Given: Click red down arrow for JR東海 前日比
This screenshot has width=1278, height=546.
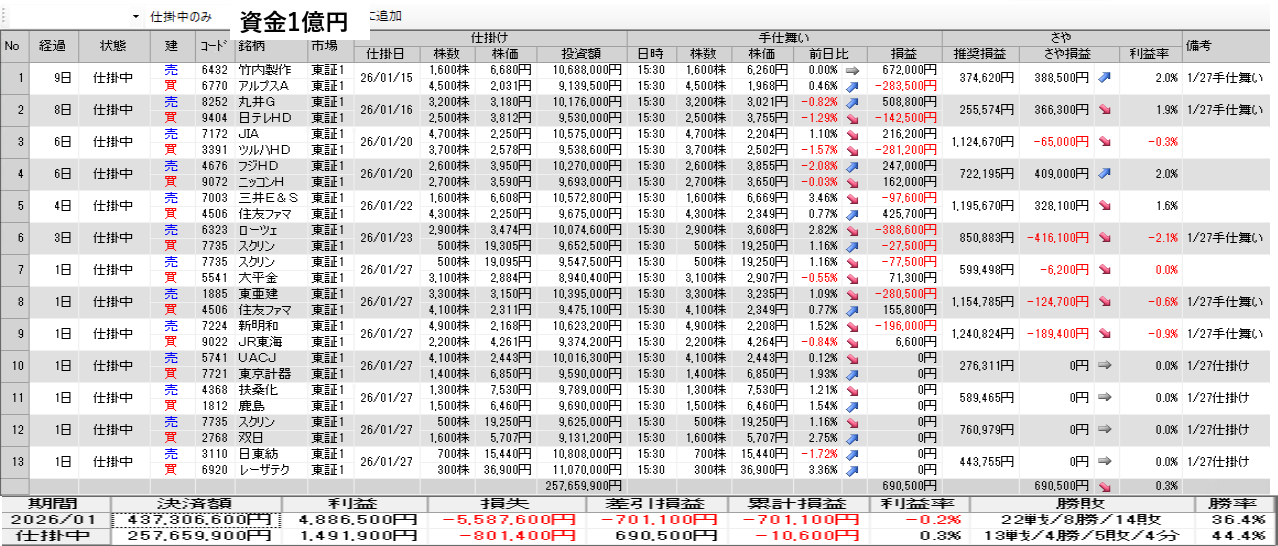Looking at the screenshot, I should coord(852,341).
